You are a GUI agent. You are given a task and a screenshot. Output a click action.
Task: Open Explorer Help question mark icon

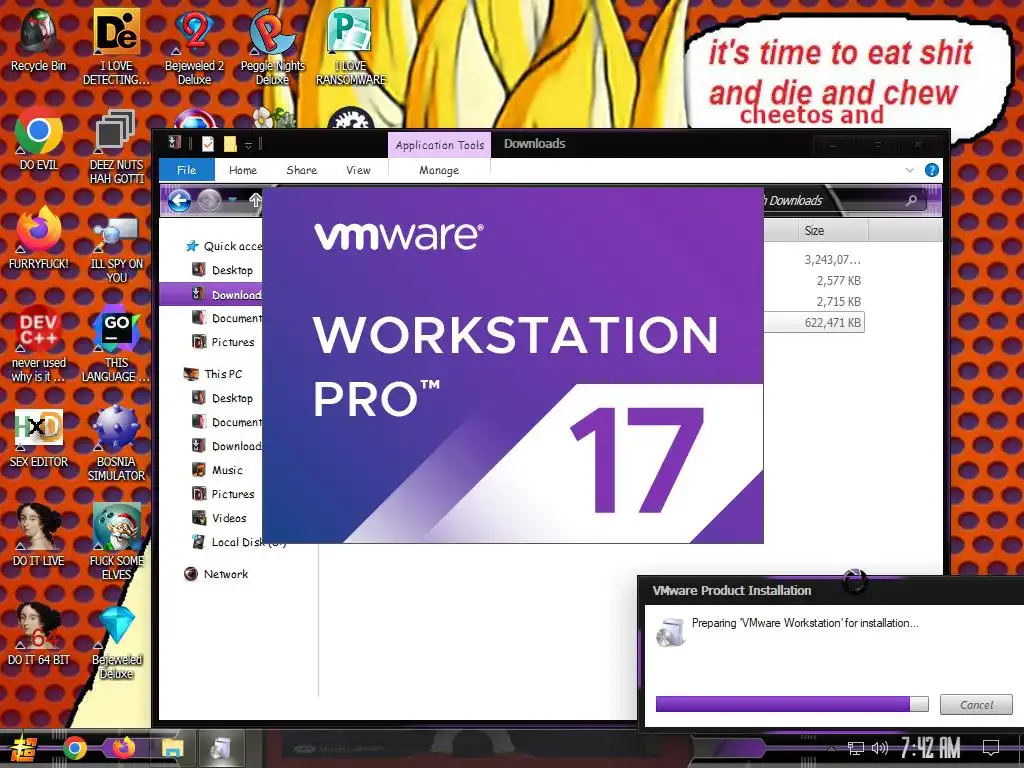click(932, 170)
